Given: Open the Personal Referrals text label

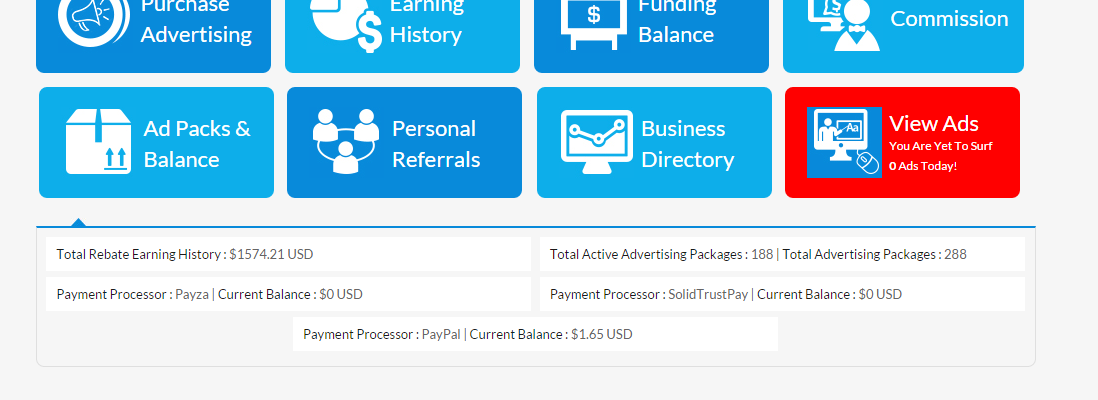Looking at the screenshot, I should click(436, 144).
